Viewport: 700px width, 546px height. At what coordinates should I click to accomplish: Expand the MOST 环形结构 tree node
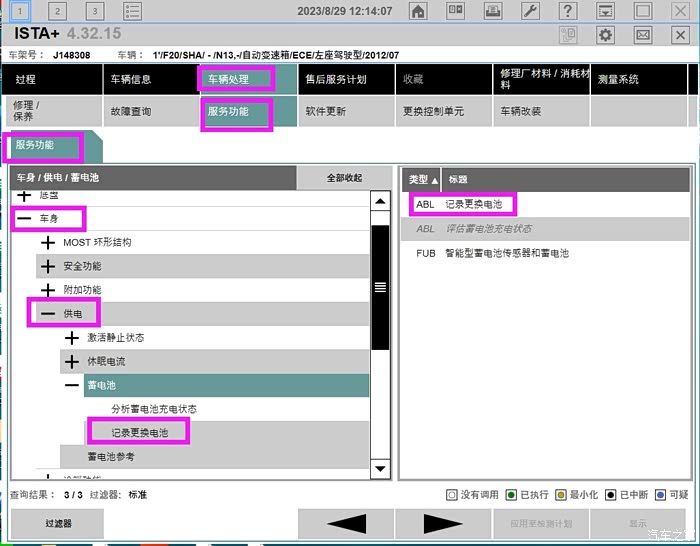point(47,242)
